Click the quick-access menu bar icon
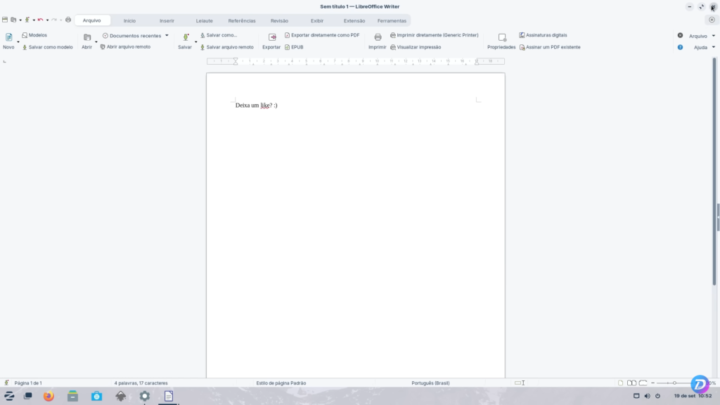The image size is (720, 405). [5, 20]
